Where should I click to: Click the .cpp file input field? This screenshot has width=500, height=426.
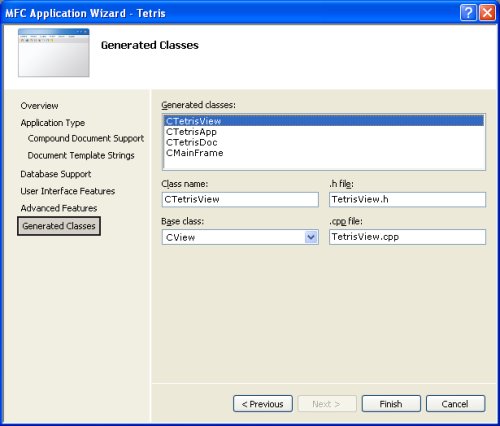click(407, 237)
